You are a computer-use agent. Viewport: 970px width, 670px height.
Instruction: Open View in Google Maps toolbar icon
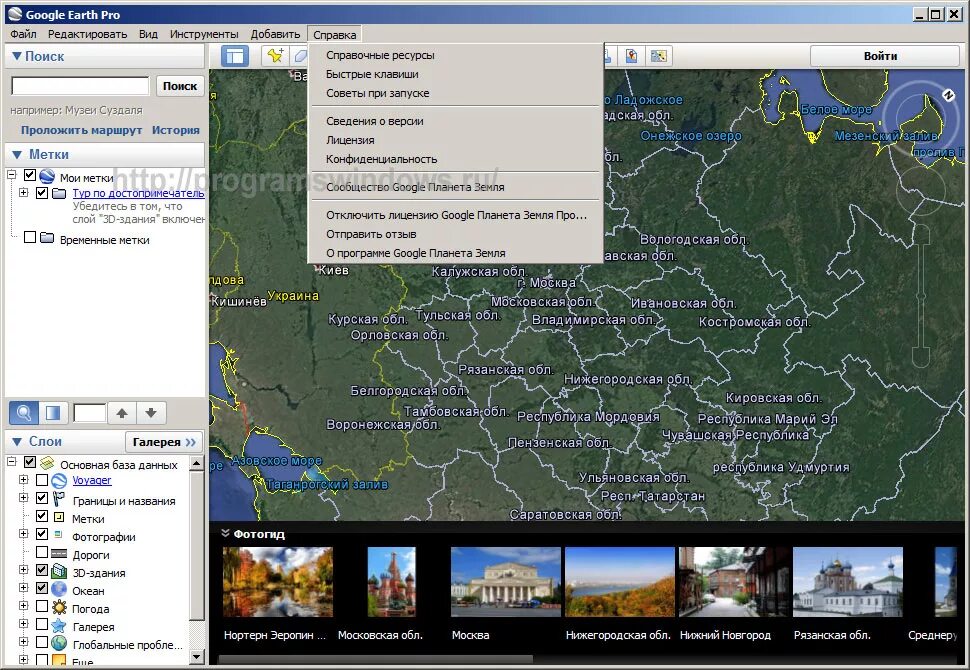coord(631,56)
